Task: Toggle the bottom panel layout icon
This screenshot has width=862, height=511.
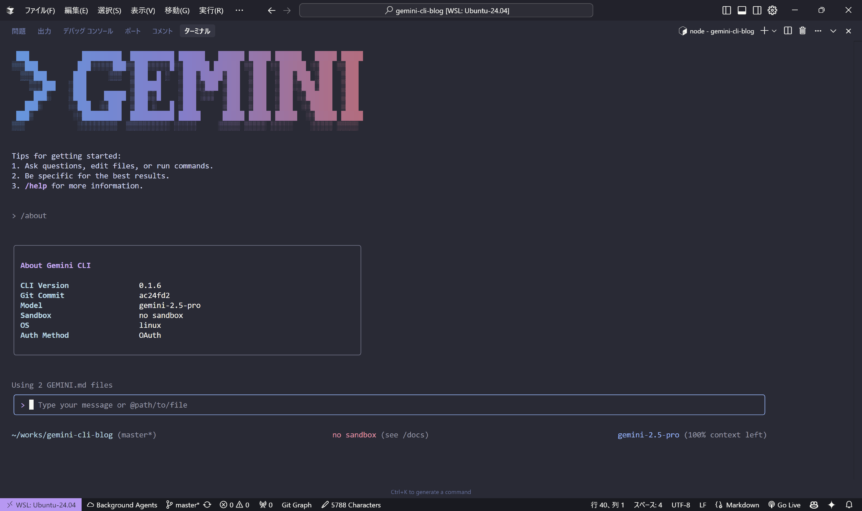Action: pyautogui.click(x=742, y=10)
